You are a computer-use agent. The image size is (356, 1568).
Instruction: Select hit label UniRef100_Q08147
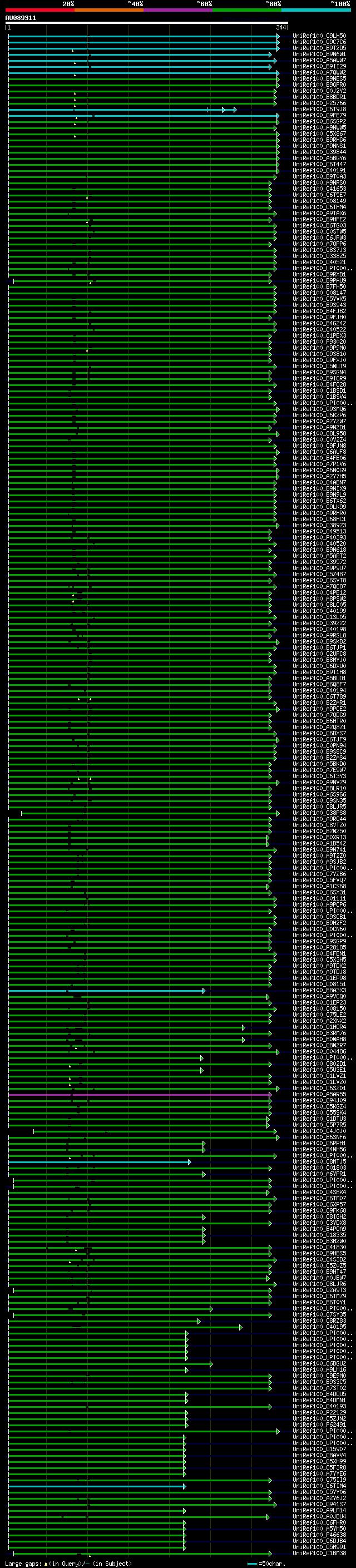(319, 293)
